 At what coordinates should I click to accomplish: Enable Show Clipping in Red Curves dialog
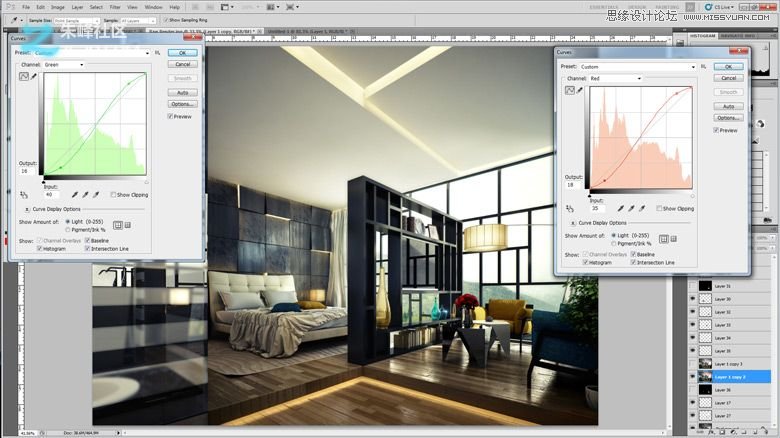coord(659,209)
